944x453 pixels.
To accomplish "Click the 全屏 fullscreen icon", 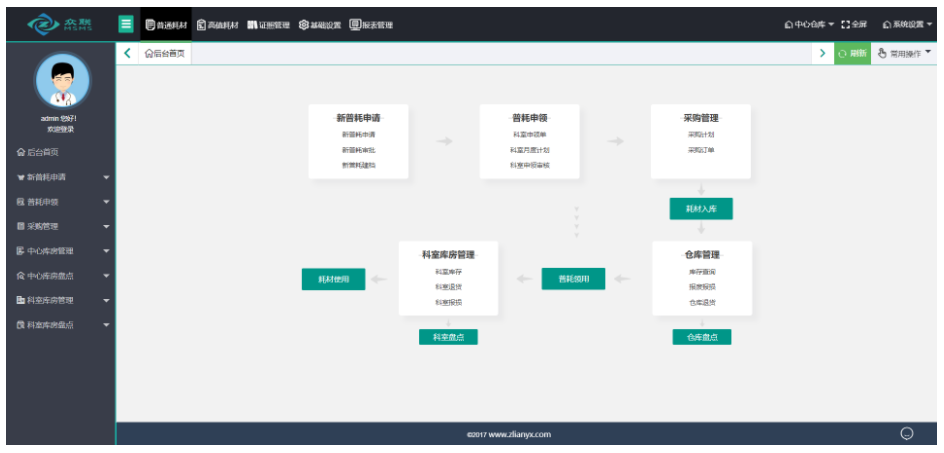I will pyautogui.click(x=845, y=25).
